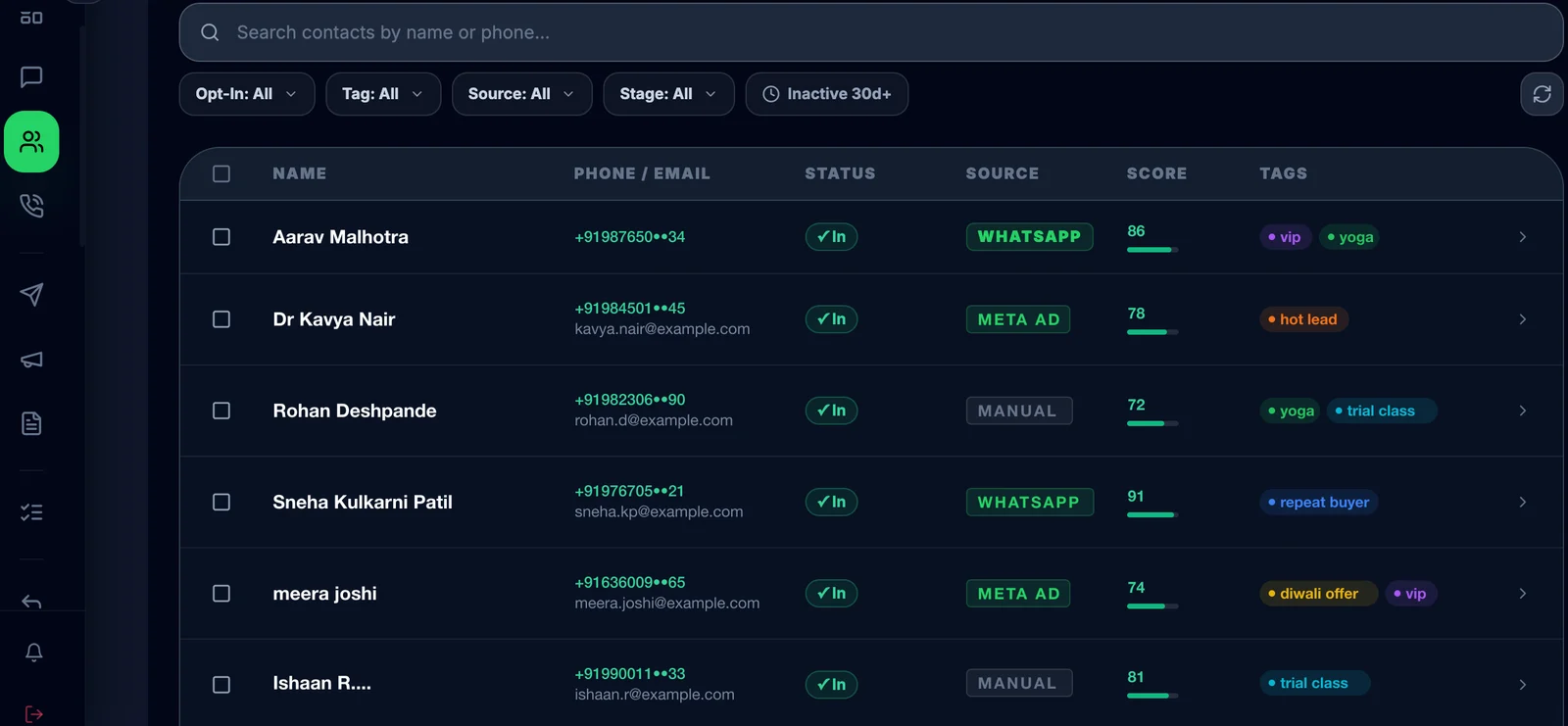The image size is (1568, 726).
Task: Check the box for Dr Kavya Nair
Action: pyautogui.click(x=221, y=319)
